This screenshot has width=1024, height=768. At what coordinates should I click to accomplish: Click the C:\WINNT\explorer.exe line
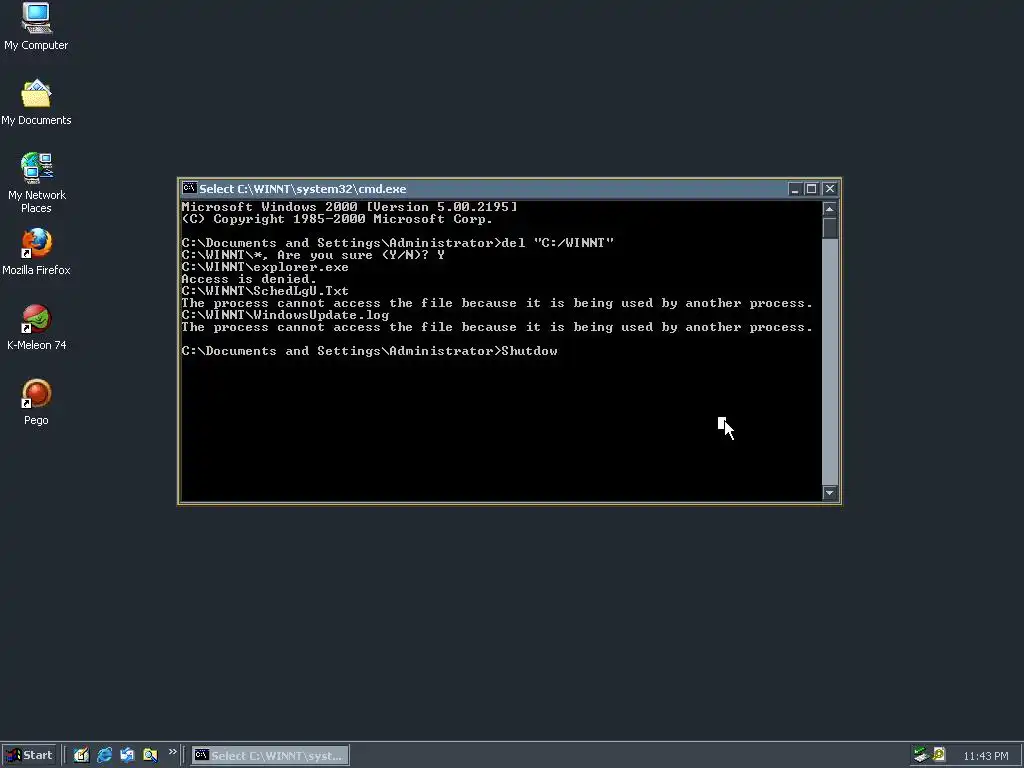[x=265, y=267]
